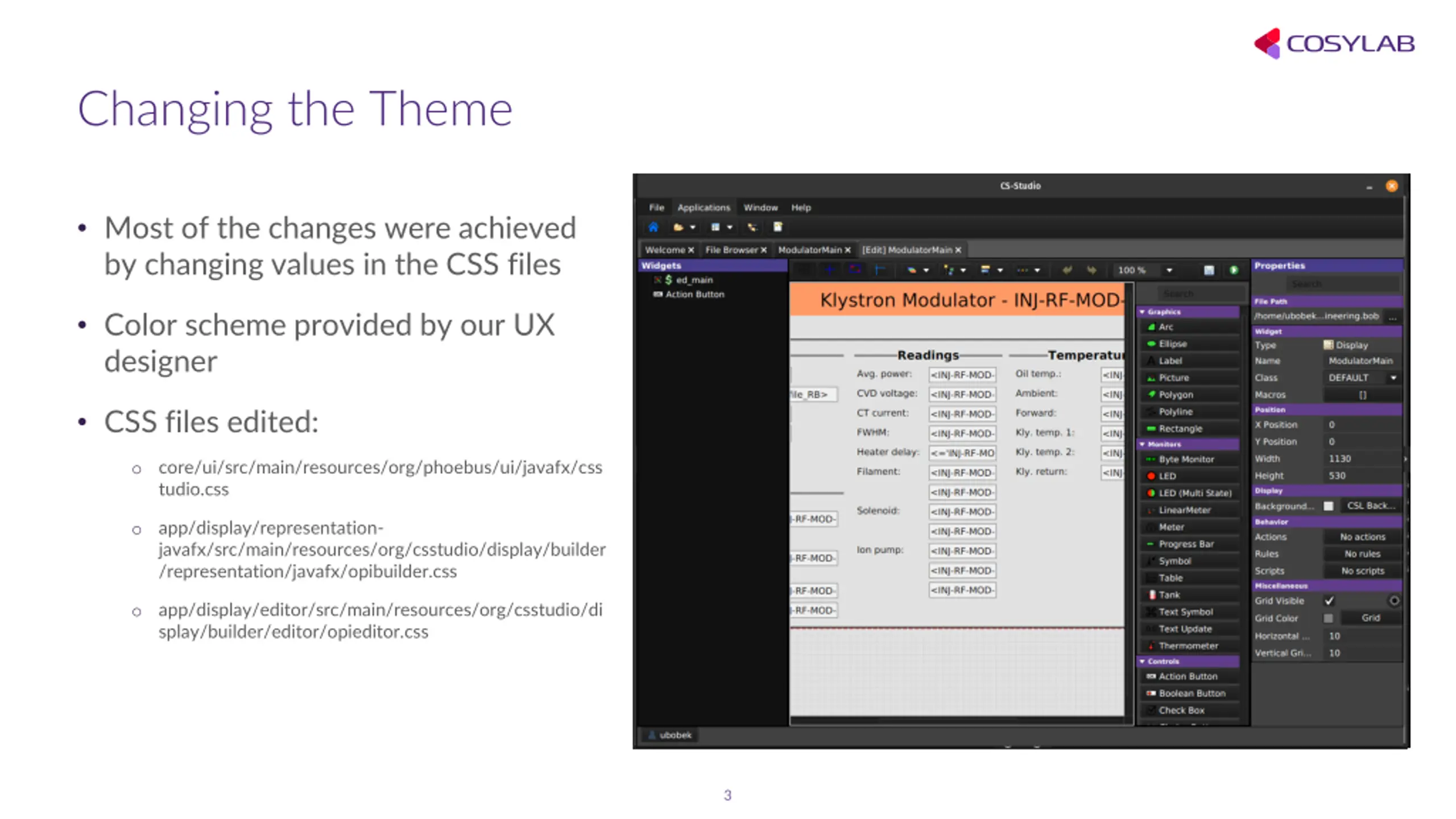Select the Polyline widget in the palette
This screenshot has height=819, width=1456.
point(1189,412)
